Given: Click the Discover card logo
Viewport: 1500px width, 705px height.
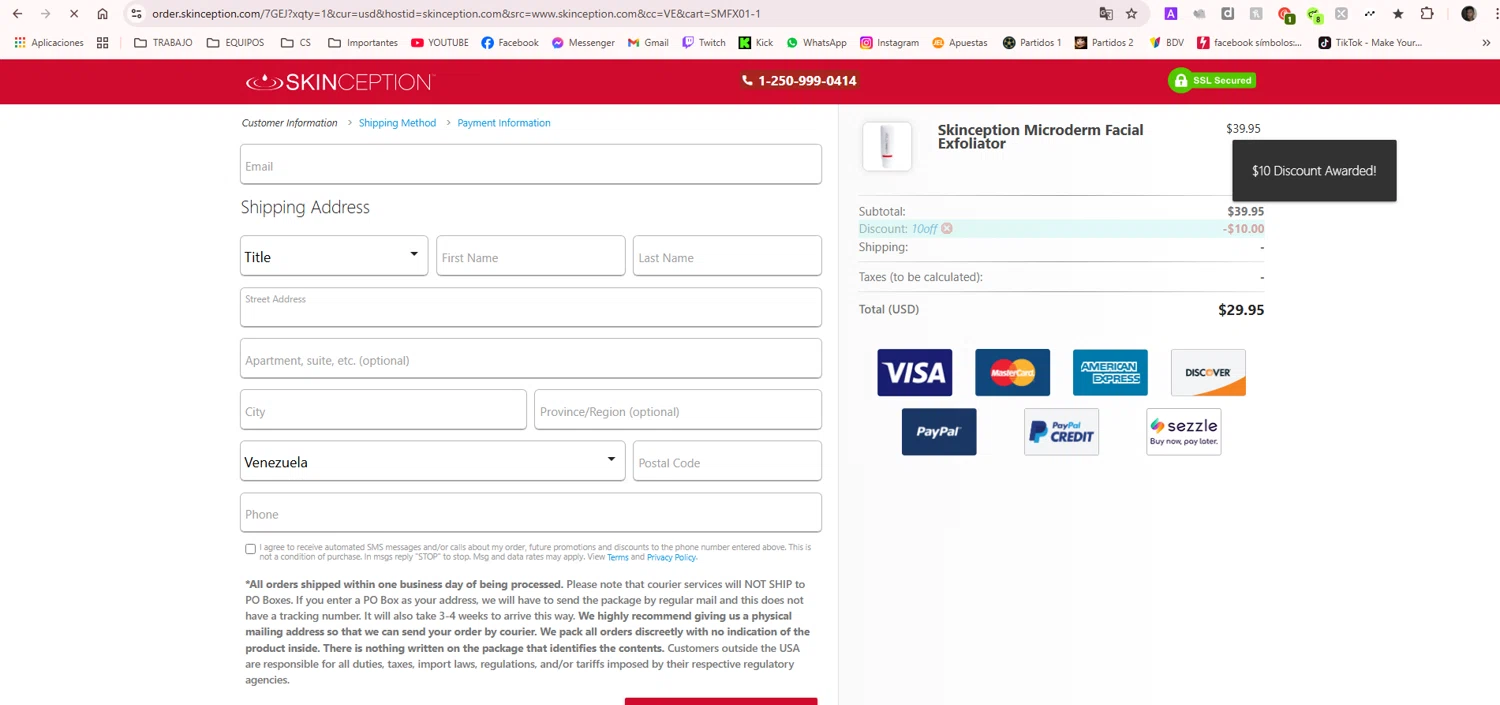Looking at the screenshot, I should click(x=1208, y=372).
